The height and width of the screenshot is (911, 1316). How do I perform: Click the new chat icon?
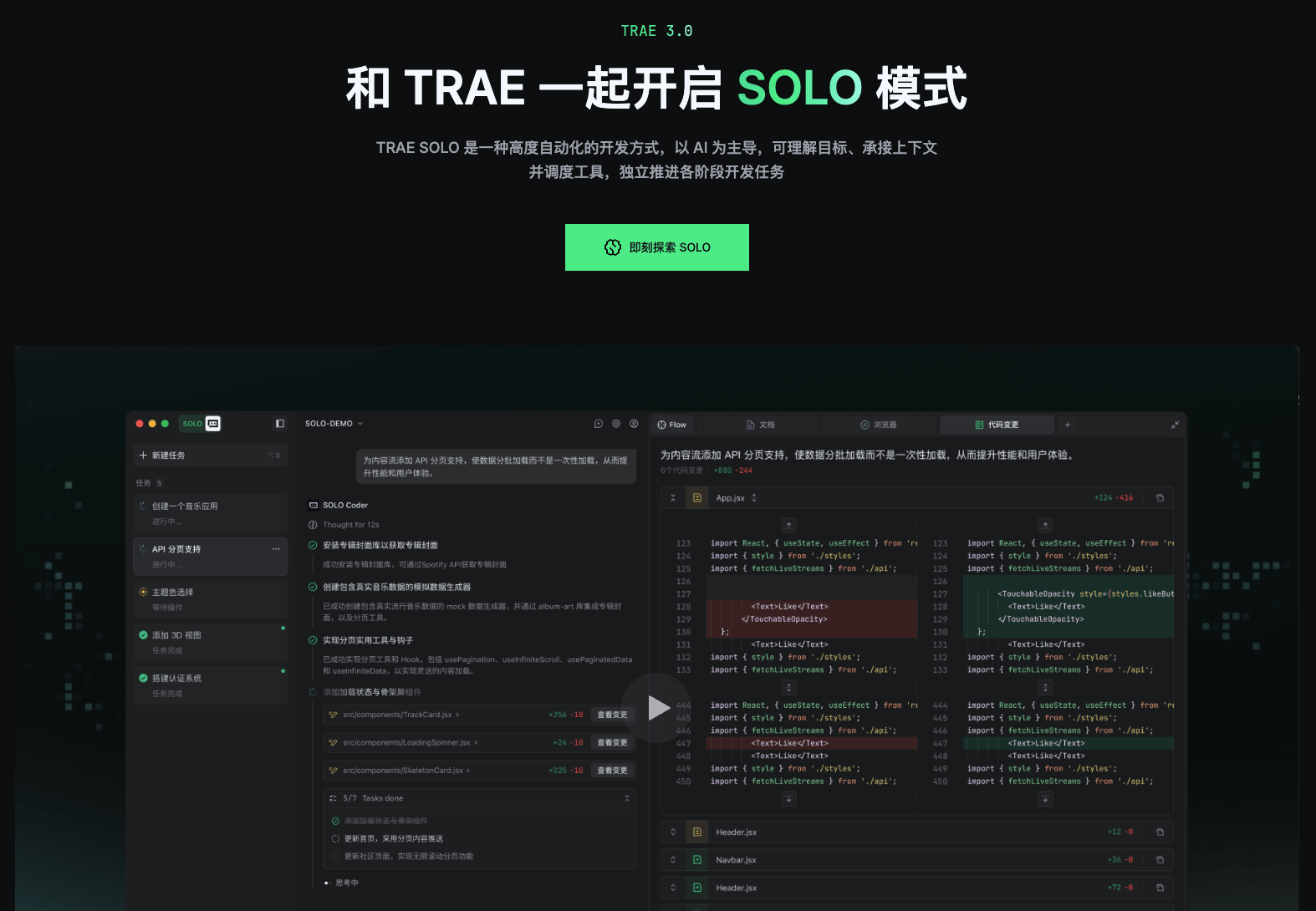599,424
